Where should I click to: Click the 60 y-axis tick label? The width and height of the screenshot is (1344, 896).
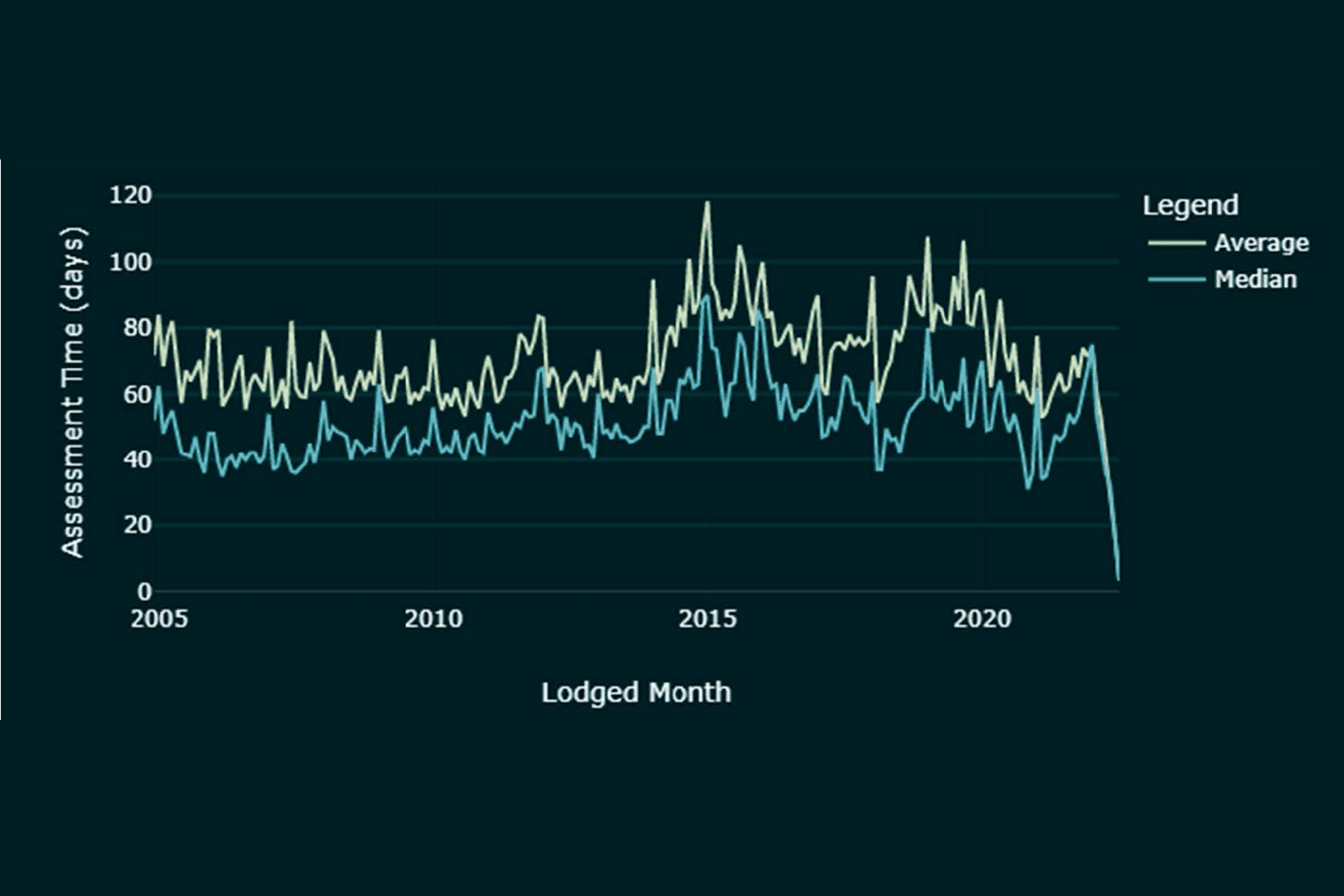[x=137, y=394]
